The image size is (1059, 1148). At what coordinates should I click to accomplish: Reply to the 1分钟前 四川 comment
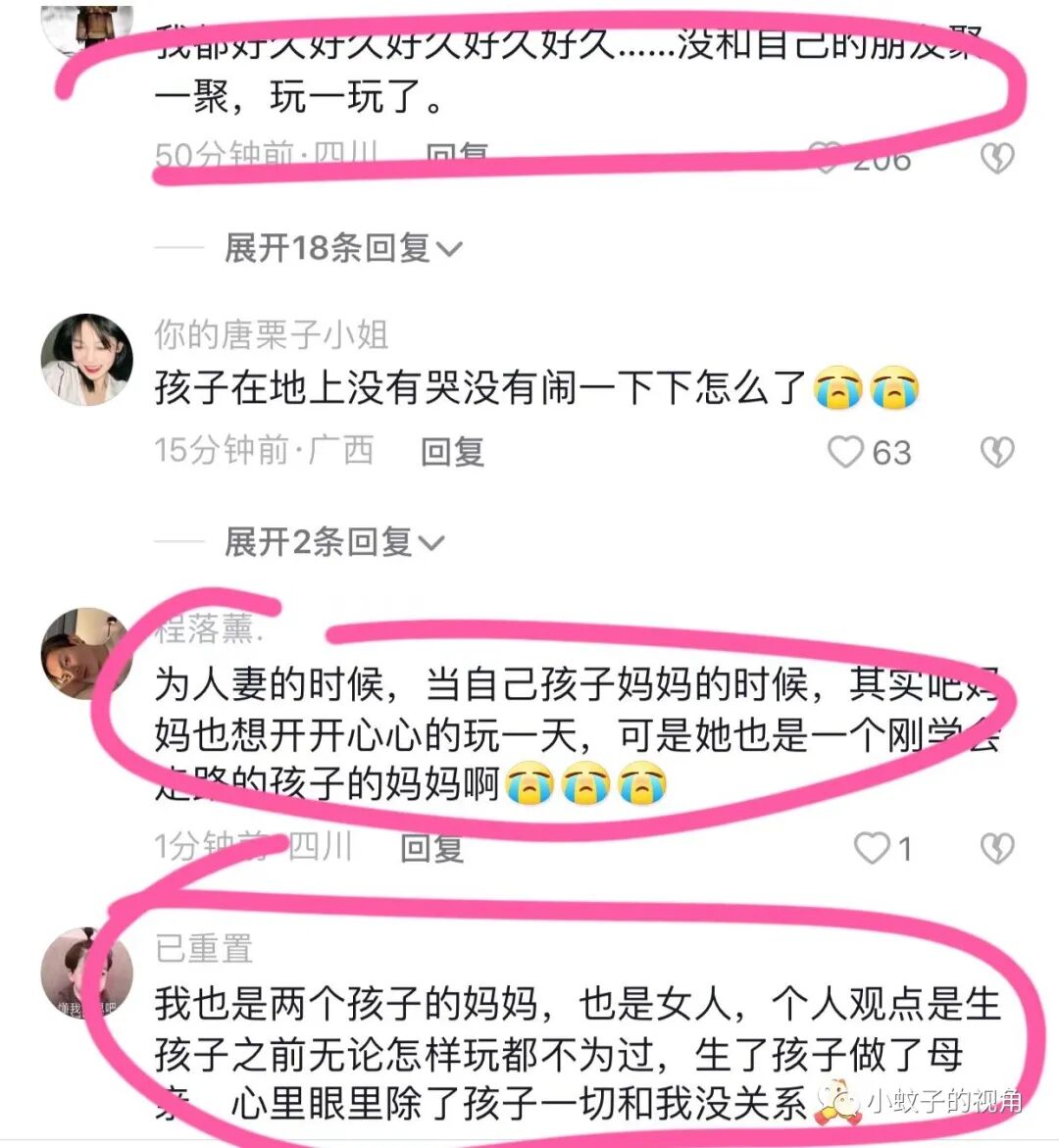432,848
